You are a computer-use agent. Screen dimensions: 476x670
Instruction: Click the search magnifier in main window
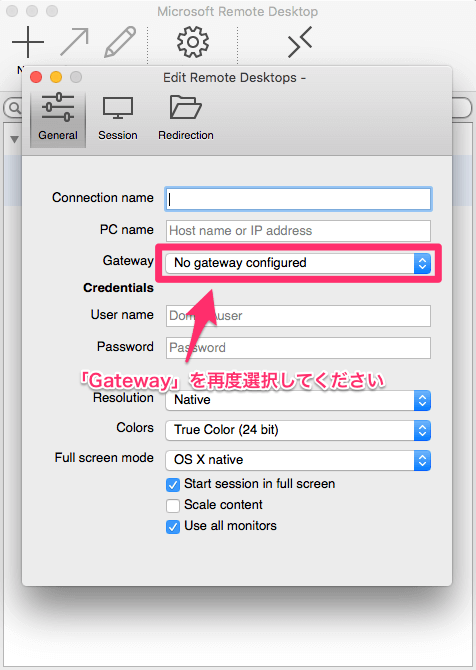[x=15, y=108]
